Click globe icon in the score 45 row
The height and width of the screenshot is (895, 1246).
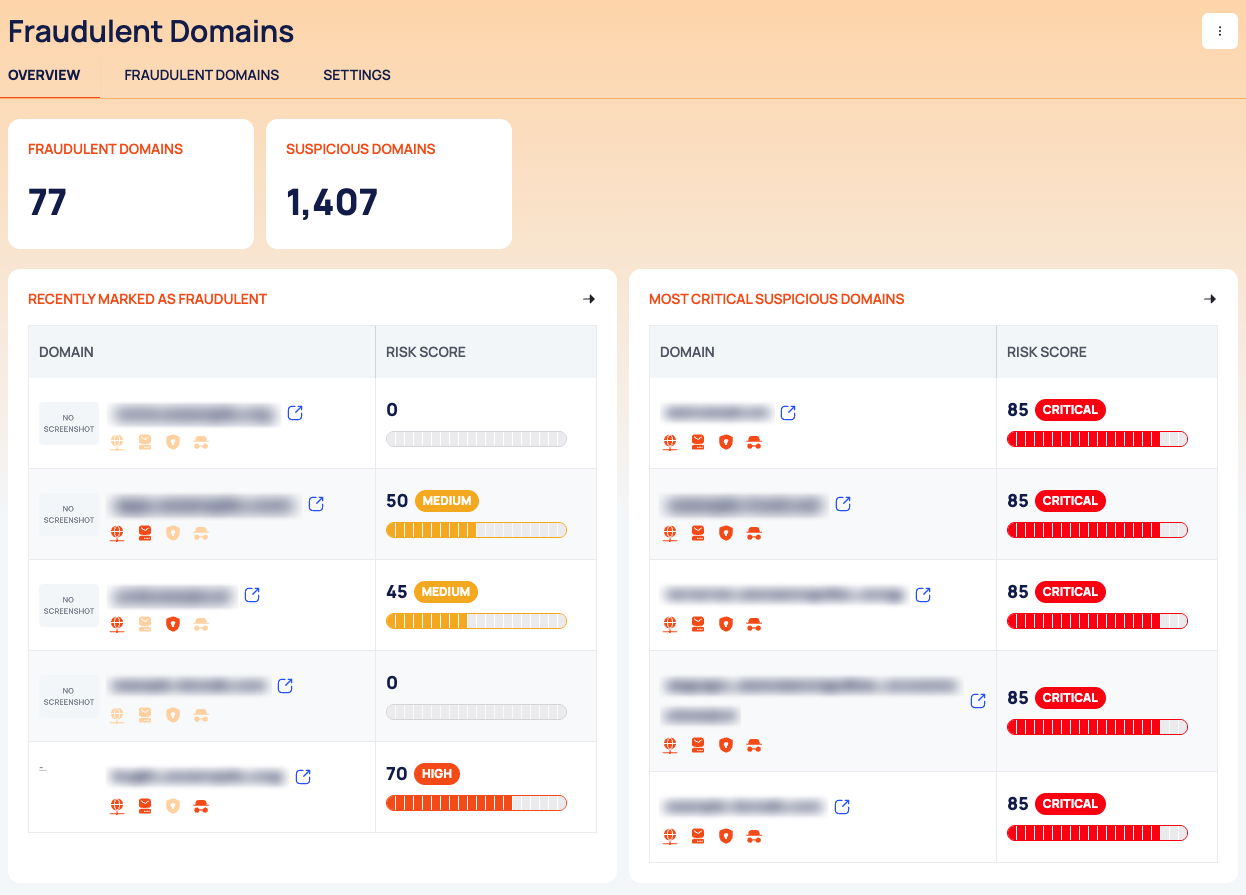(117, 624)
